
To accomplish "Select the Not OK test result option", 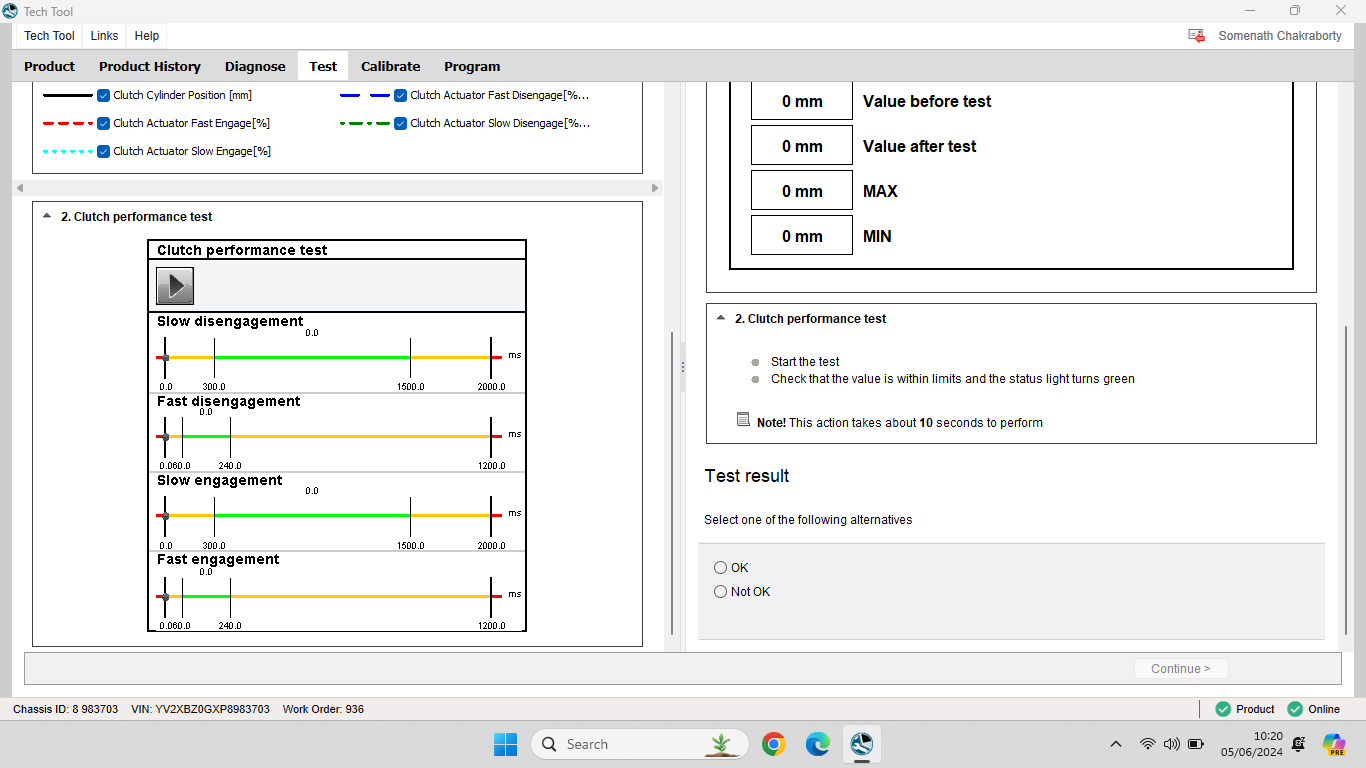I will coord(720,592).
